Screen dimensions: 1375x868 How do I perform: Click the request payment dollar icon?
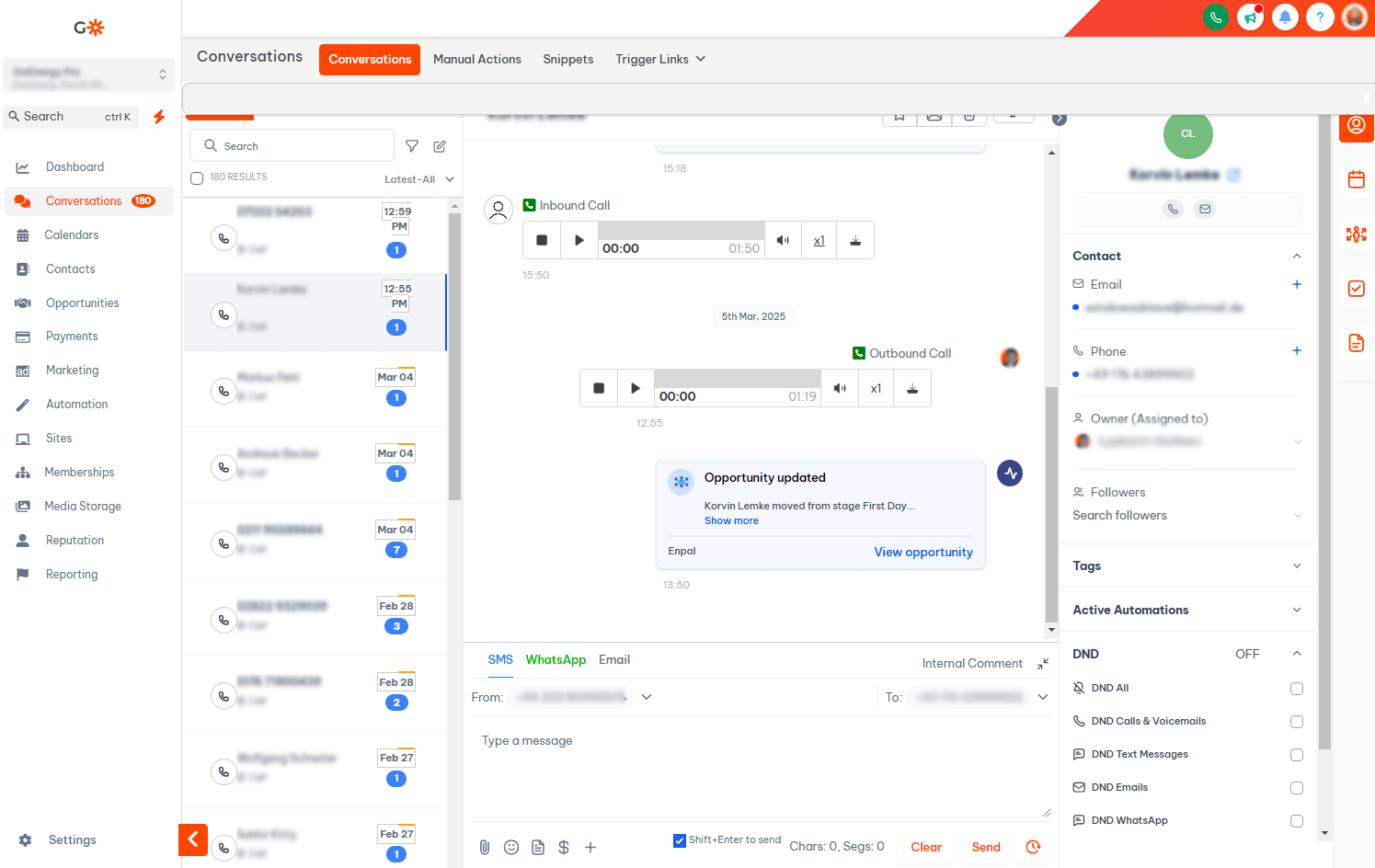point(564,847)
